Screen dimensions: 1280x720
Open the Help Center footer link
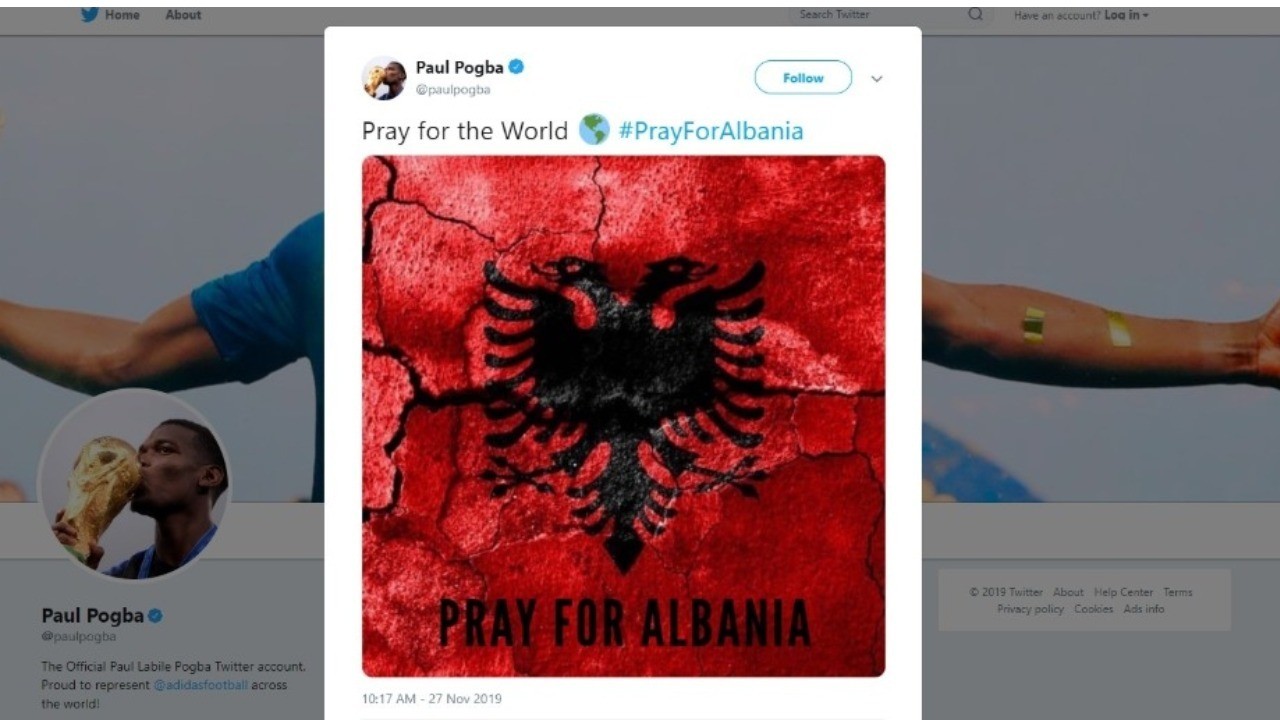point(1123,592)
